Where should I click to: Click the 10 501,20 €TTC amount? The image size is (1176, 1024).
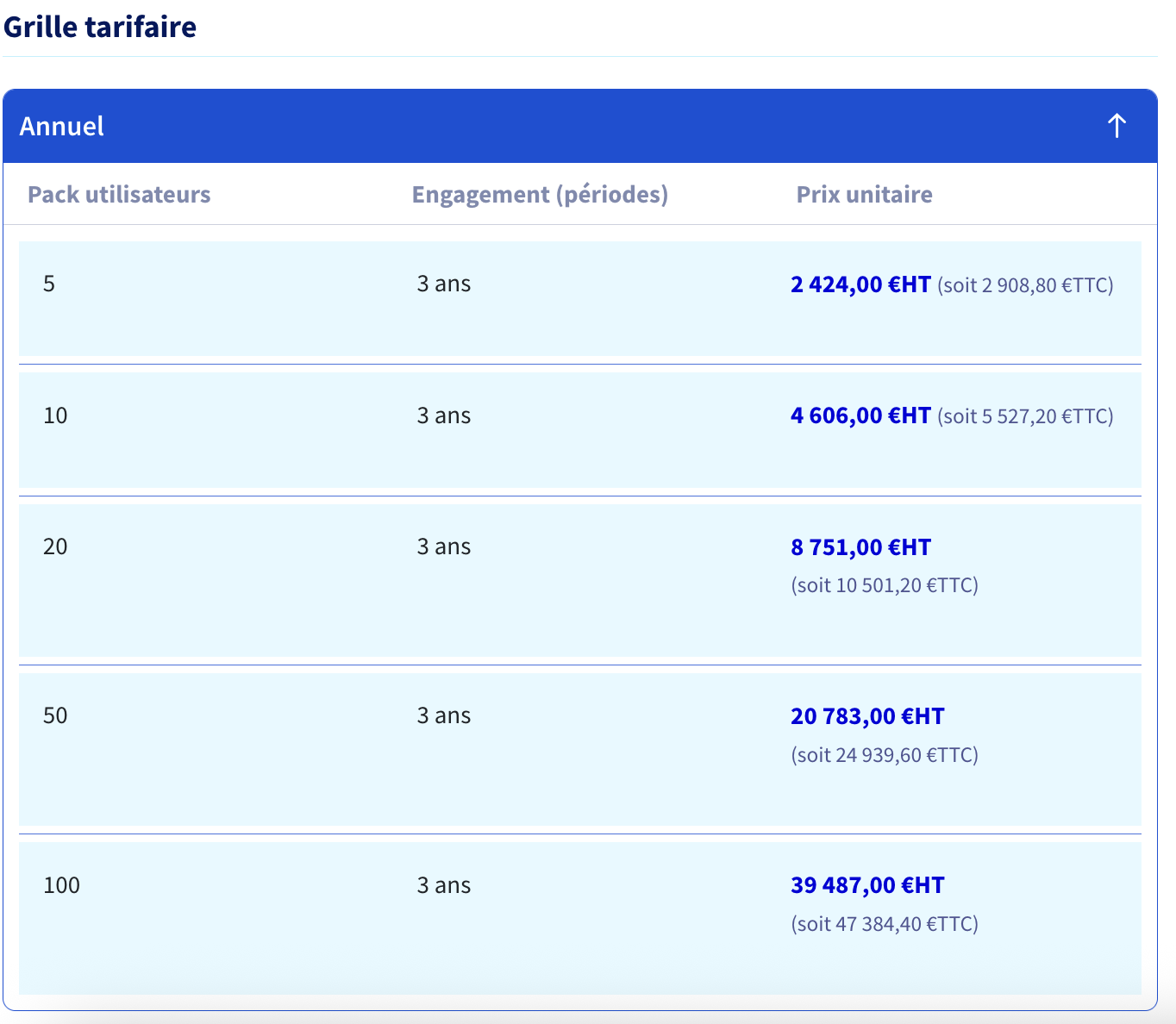[x=885, y=585]
